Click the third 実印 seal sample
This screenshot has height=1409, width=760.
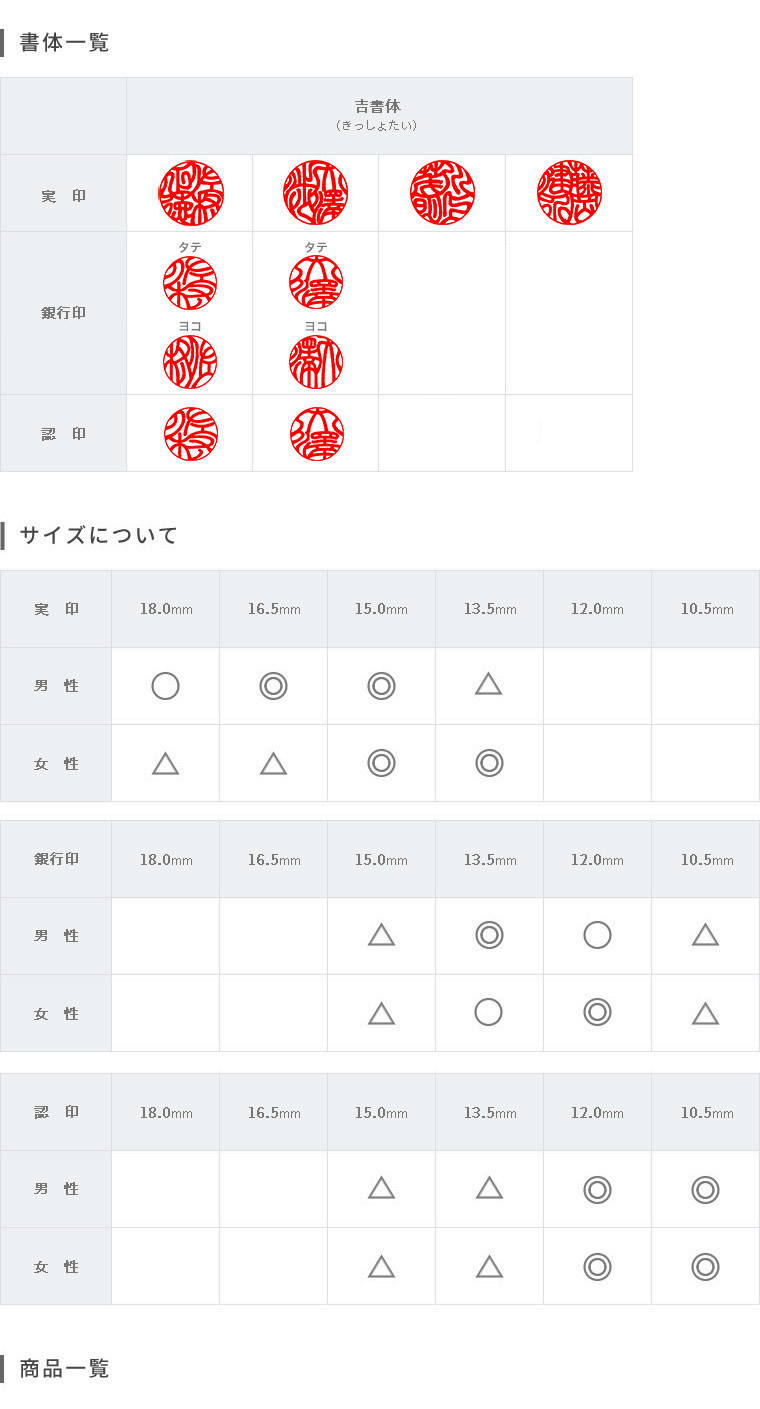point(442,193)
